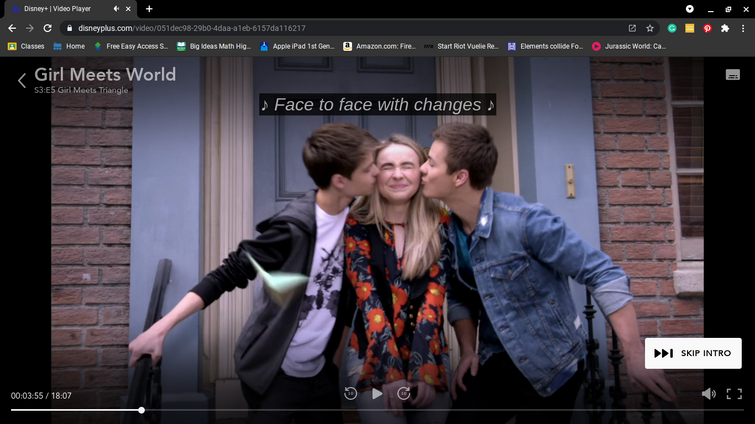755x424 pixels.
Task: Open the Classes bookmark
Action: pos(26,46)
